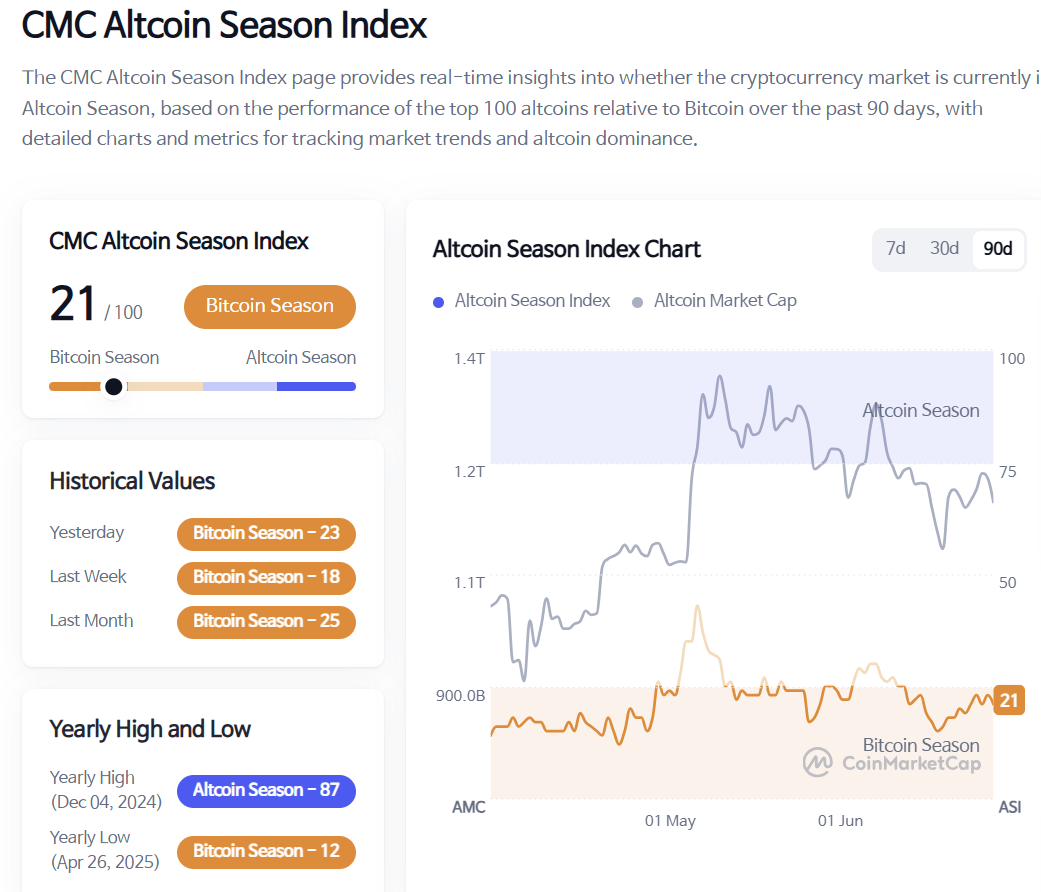The height and width of the screenshot is (892, 1041).
Task: Click the gray Altcoin Market Cap legend dot
Action: (x=638, y=301)
